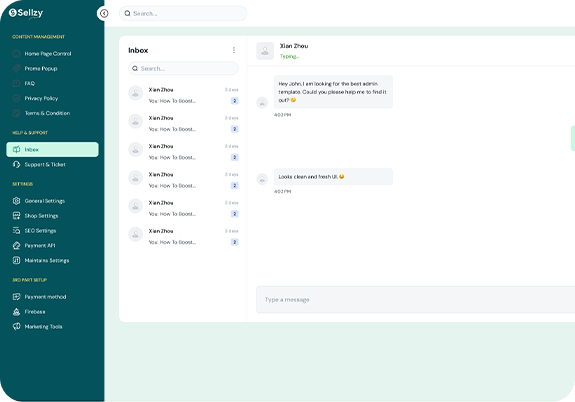Focus the top Search field

pyautogui.click(x=183, y=14)
